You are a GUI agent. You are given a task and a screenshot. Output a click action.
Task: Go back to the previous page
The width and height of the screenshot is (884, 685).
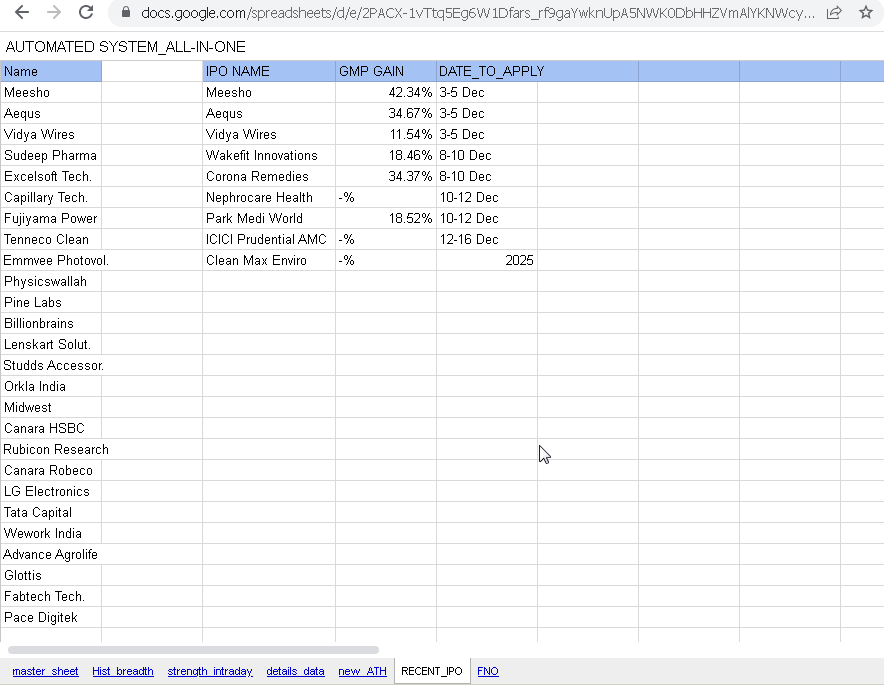tap(21, 12)
